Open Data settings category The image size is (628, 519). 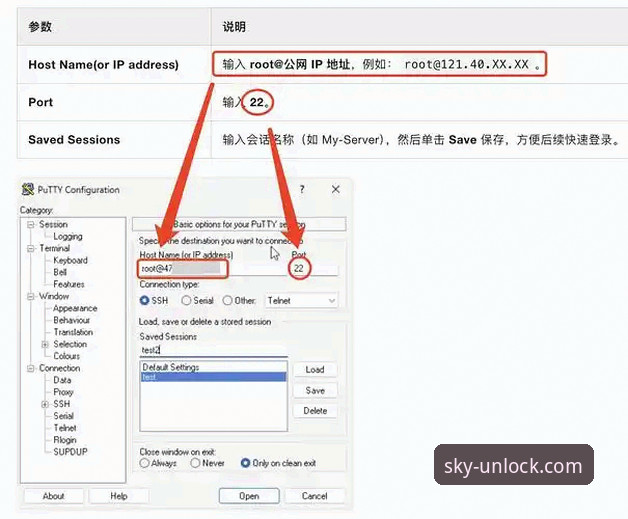point(62,380)
